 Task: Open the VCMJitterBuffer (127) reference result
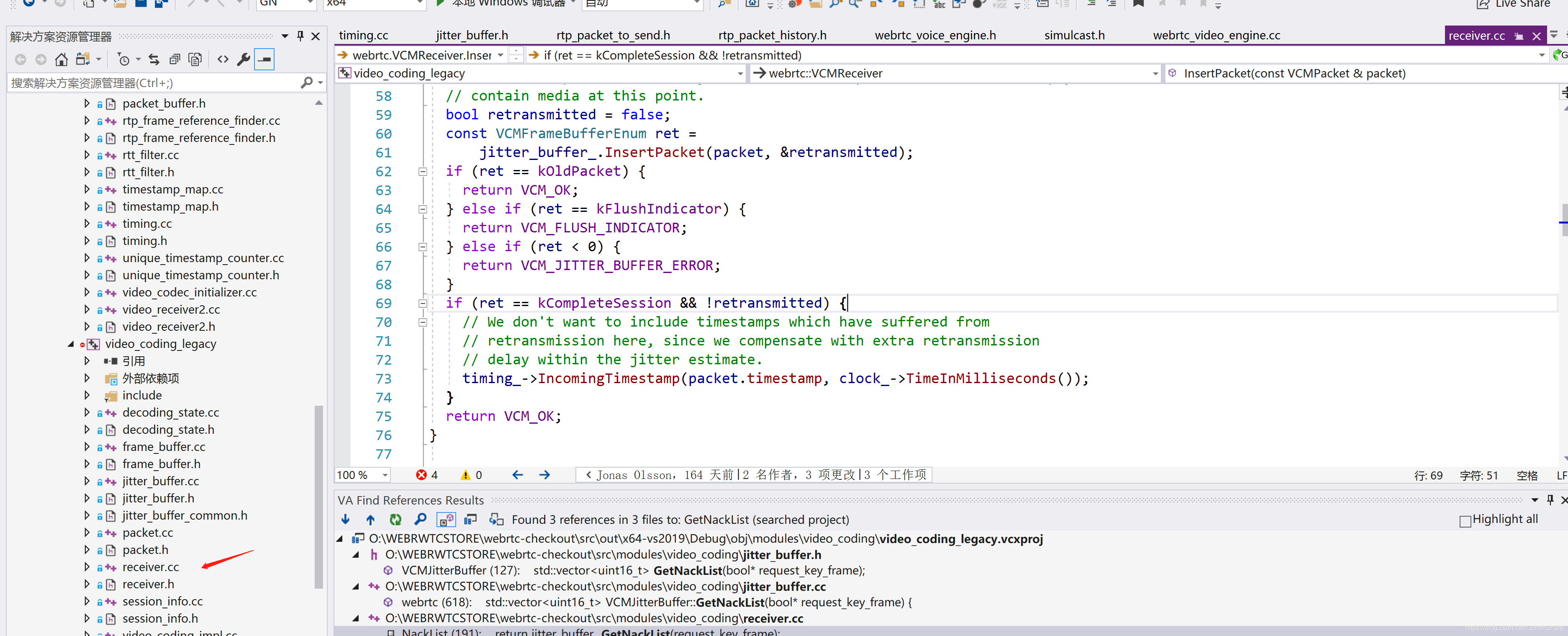point(632,570)
